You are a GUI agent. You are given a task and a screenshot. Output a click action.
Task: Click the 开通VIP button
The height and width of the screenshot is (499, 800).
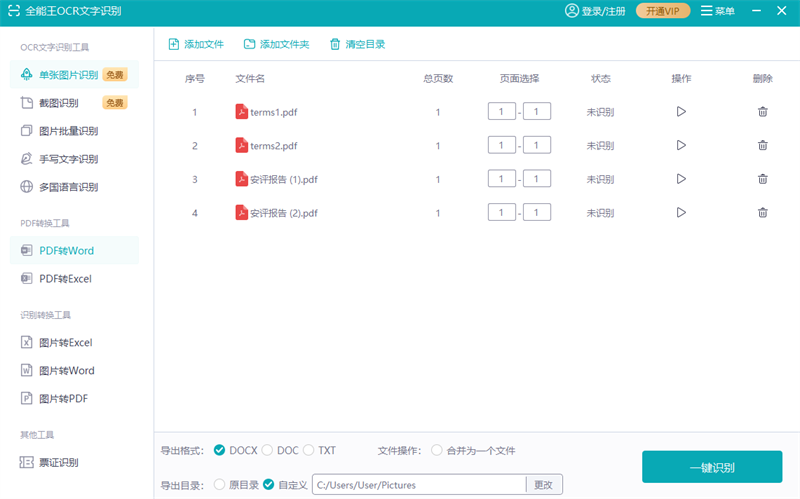tap(662, 11)
